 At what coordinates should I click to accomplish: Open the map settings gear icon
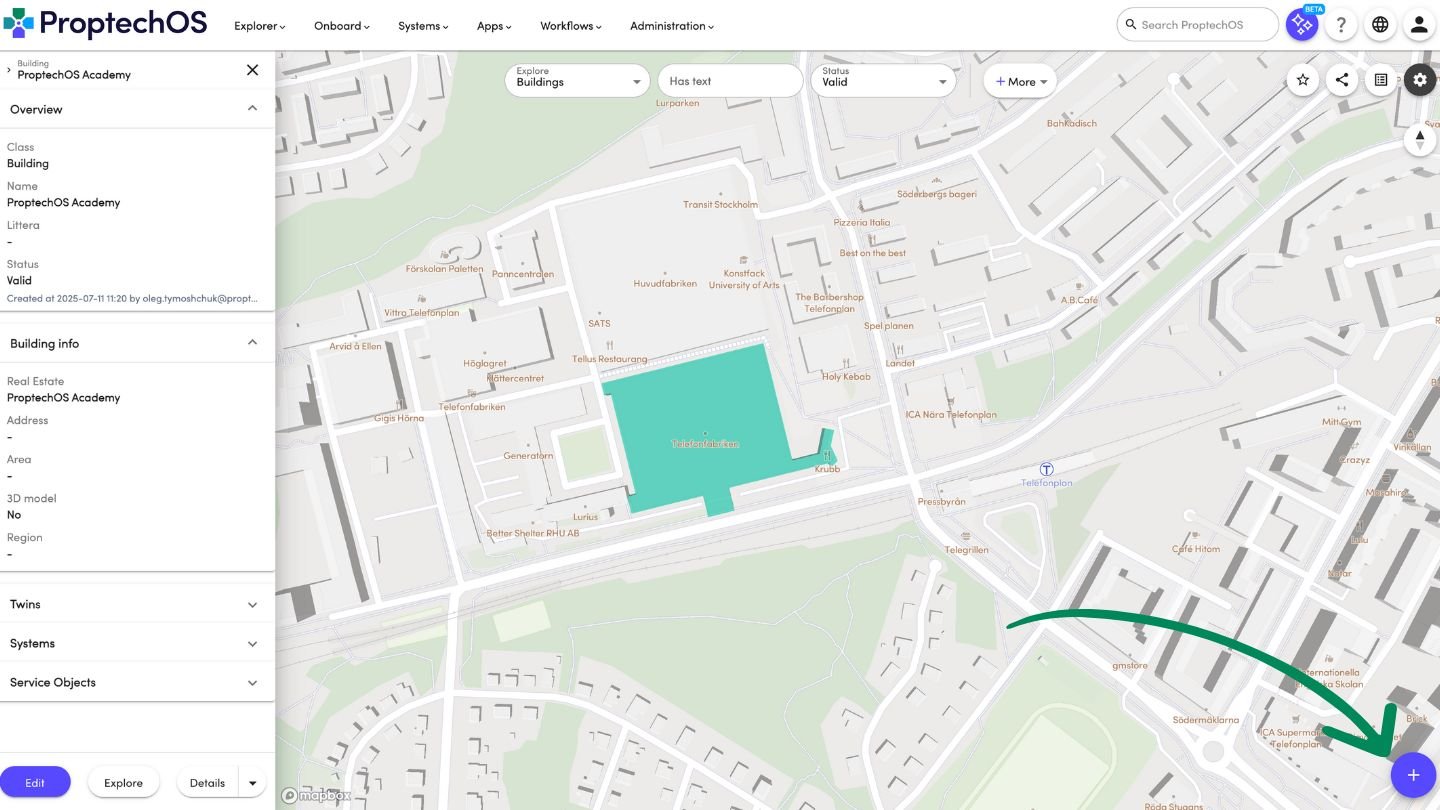1420,80
